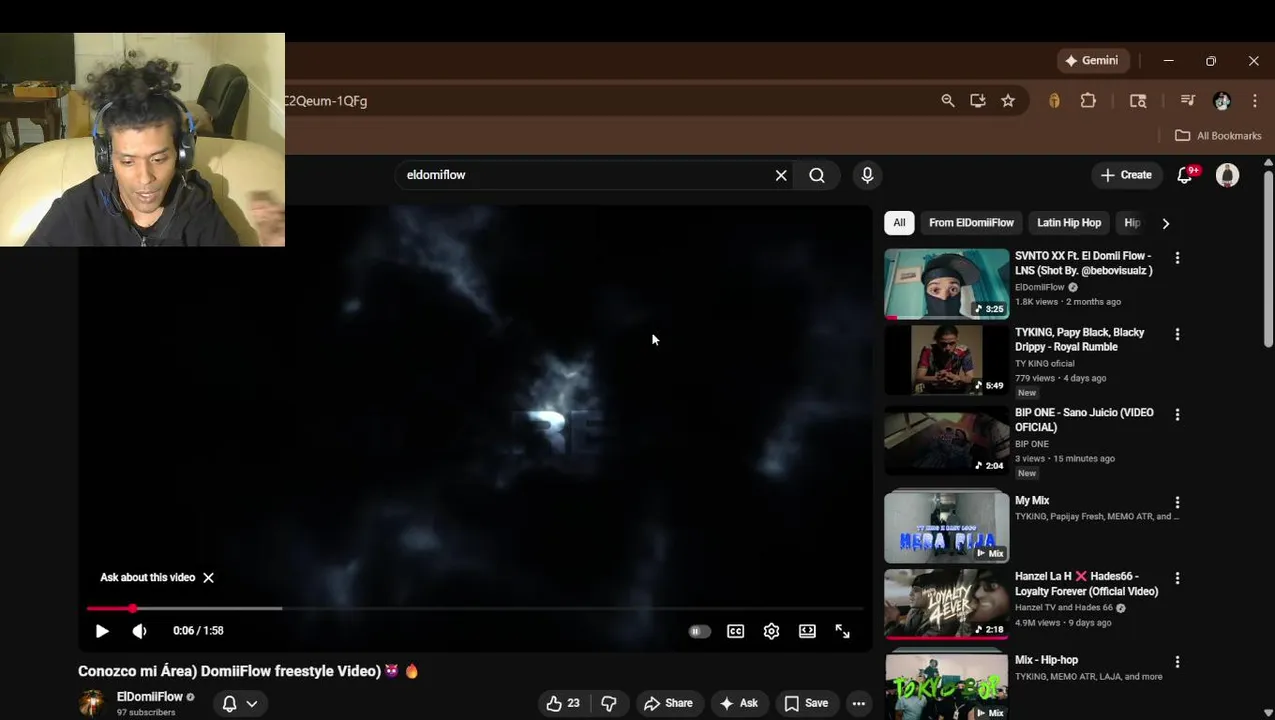1275x720 pixels.
Task: Mute the video using the speaker icon
Action: click(x=139, y=631)
